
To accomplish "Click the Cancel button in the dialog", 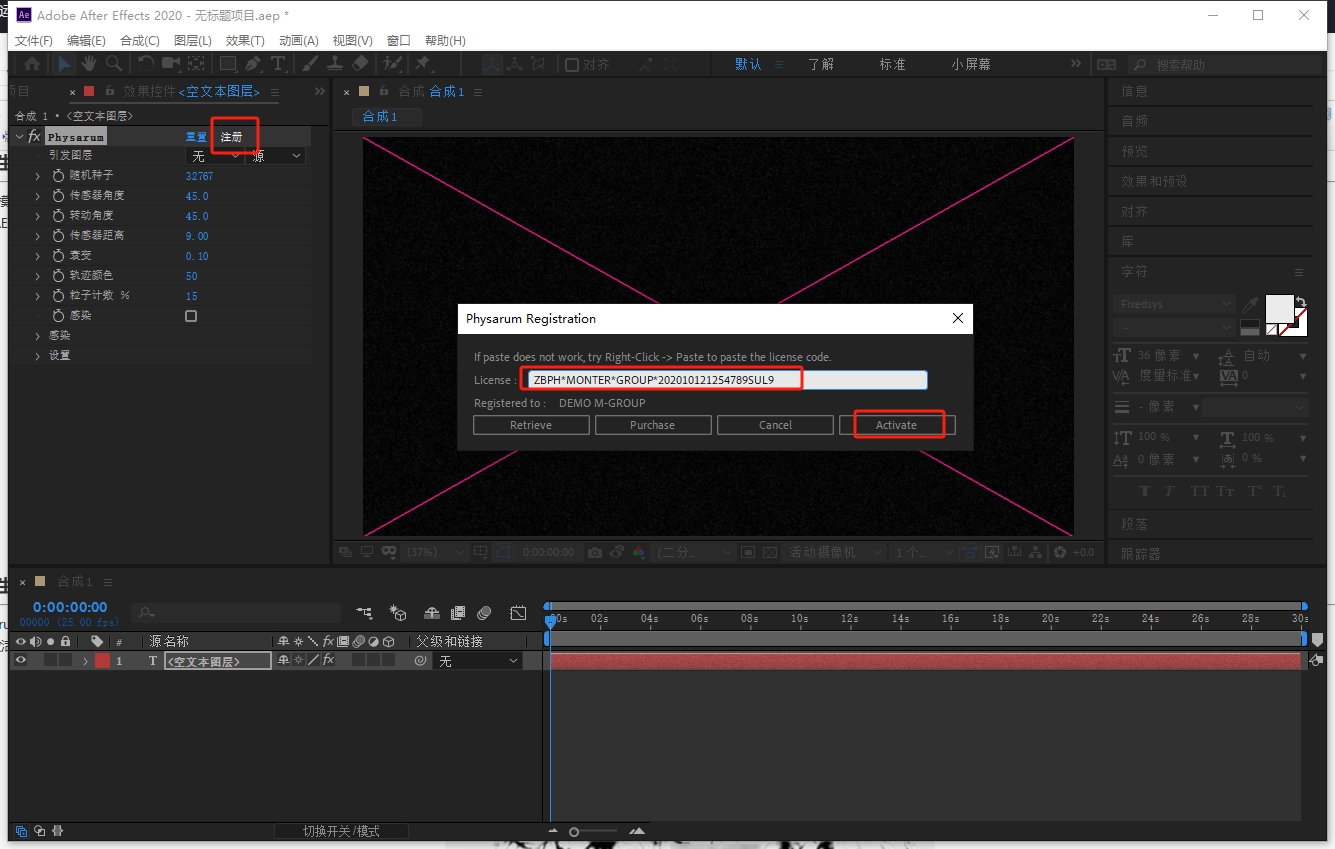I will click(x=775, y=425).
